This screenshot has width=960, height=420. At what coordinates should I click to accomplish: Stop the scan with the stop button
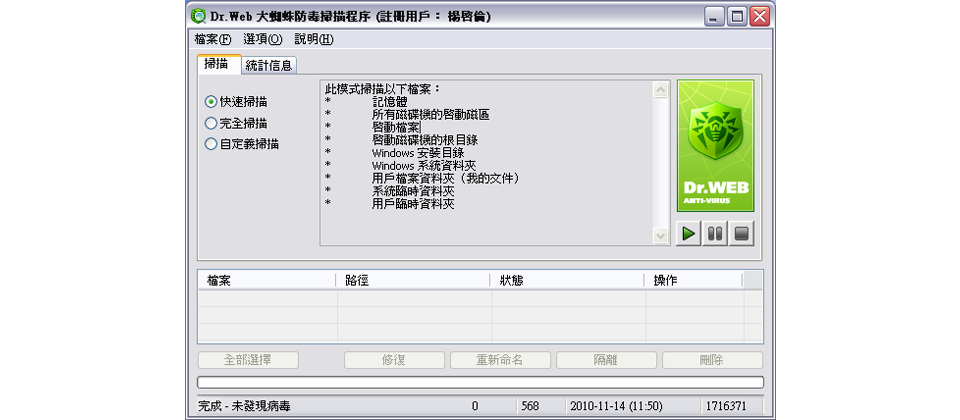click(741, 234)
